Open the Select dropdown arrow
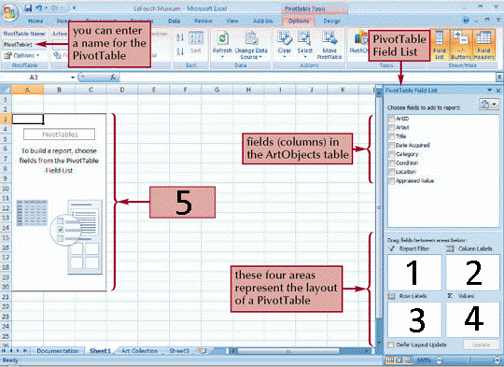Screen dimensions: 504x367 point(305,57)
